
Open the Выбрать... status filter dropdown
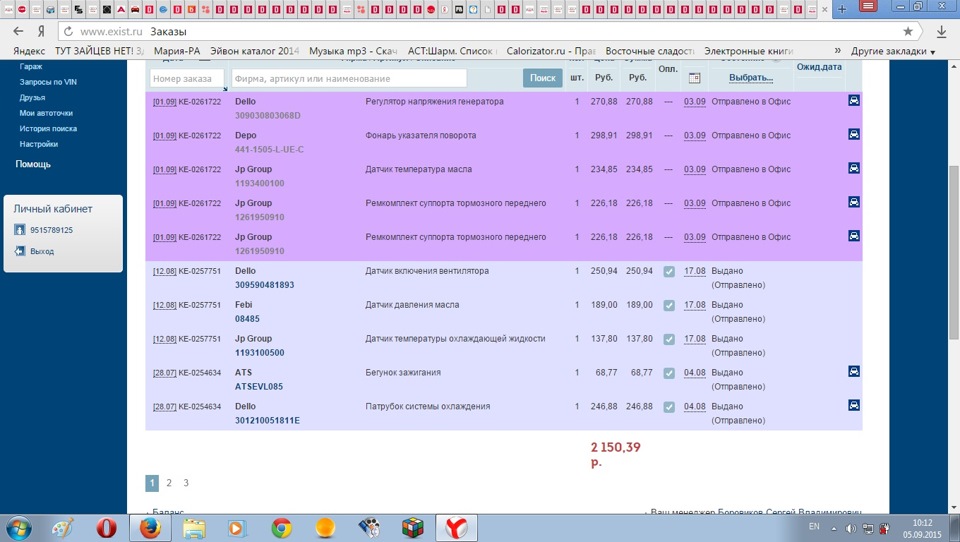click(751, 78)
